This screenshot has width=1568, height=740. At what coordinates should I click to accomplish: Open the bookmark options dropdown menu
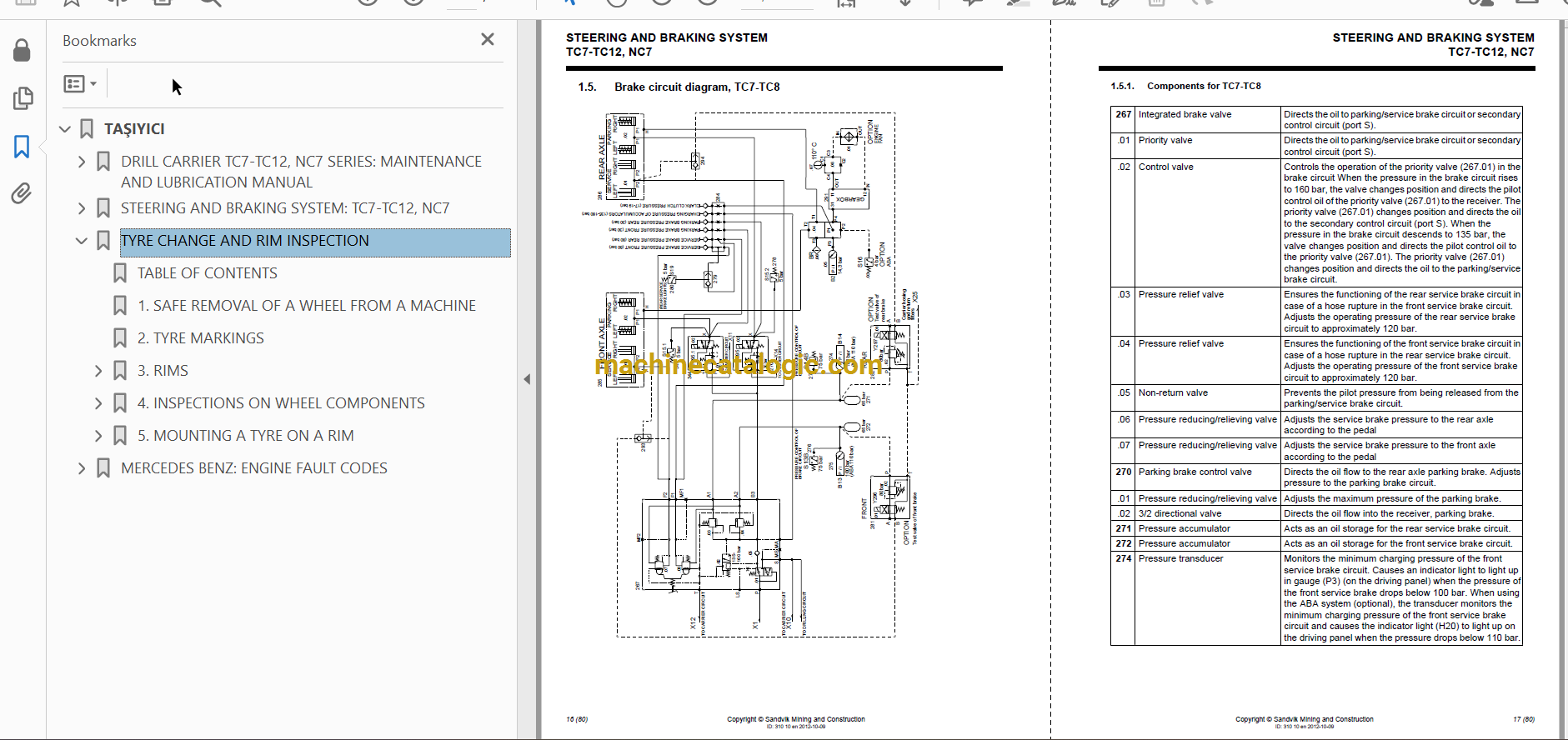(80, 83)
